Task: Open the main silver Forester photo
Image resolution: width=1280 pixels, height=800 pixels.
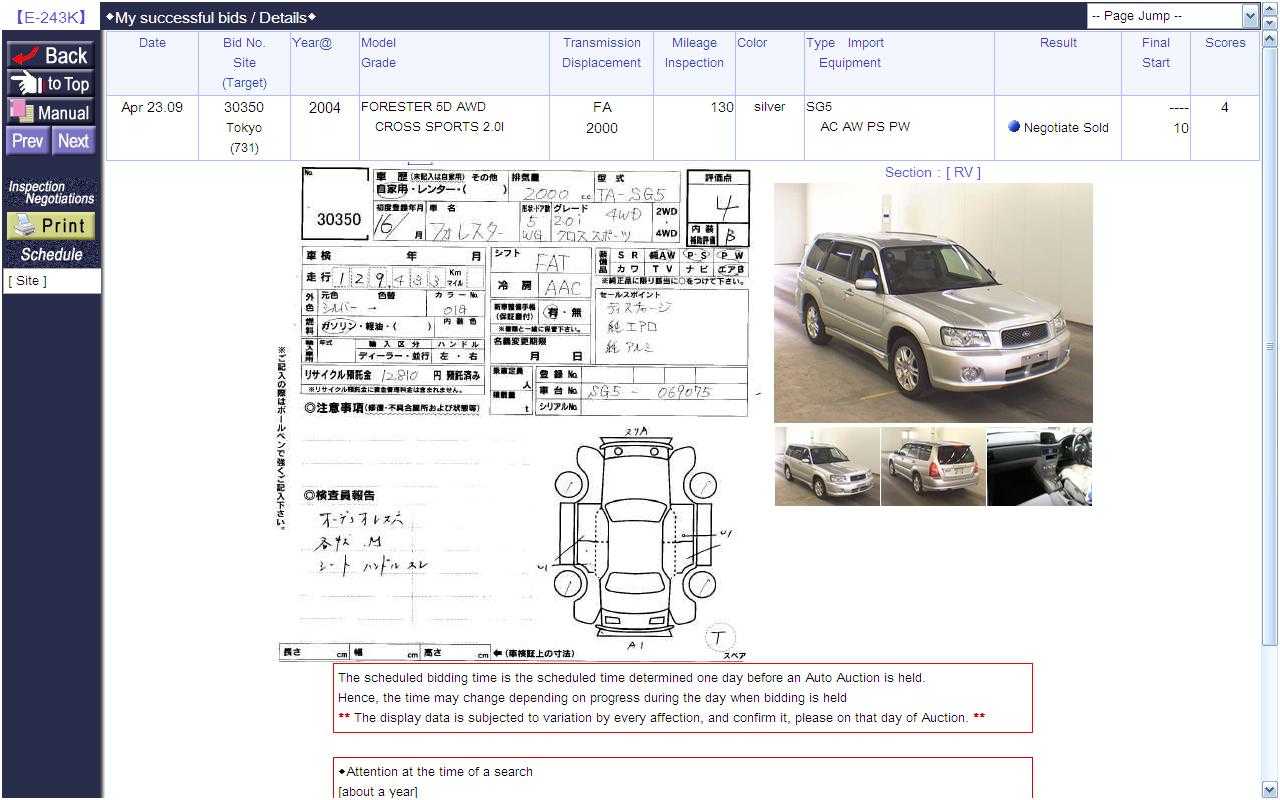Action: click(933, 303)
